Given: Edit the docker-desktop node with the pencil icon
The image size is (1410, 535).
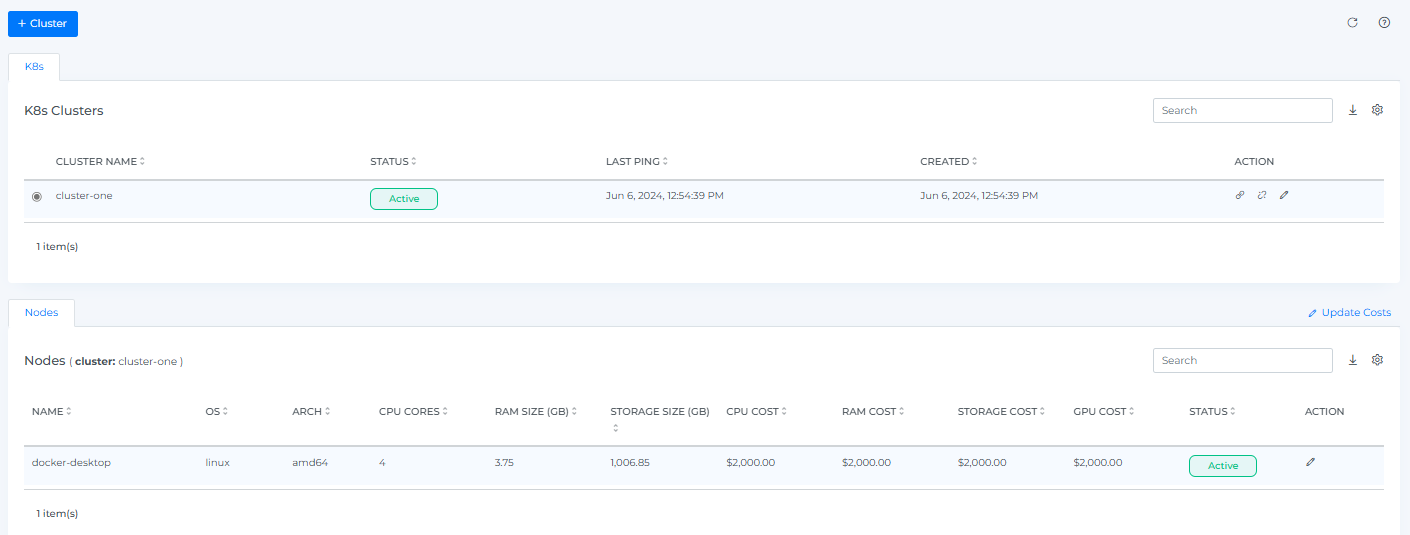Looking at the screenshot, I should click(x=1311, y=462).
